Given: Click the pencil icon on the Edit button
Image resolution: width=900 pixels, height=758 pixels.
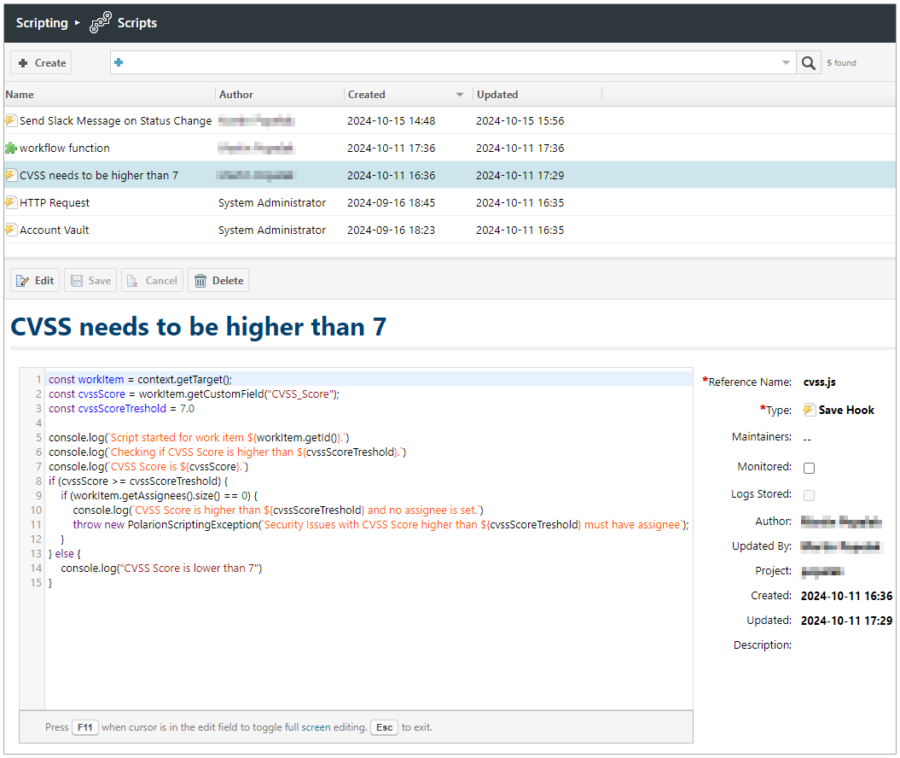Looking at the screenshot, I should pyautogui.click(x=22, y=280).
